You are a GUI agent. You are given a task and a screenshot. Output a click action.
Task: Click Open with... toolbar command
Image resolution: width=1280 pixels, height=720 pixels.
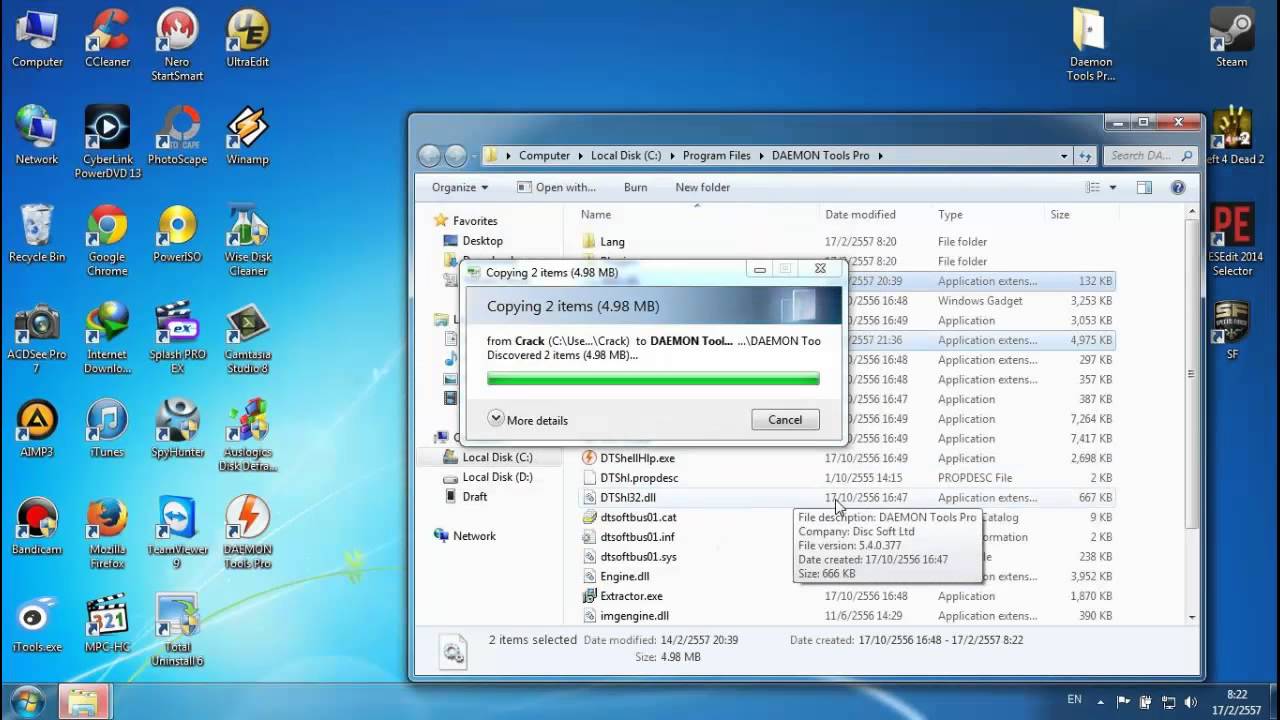point(556,187)
